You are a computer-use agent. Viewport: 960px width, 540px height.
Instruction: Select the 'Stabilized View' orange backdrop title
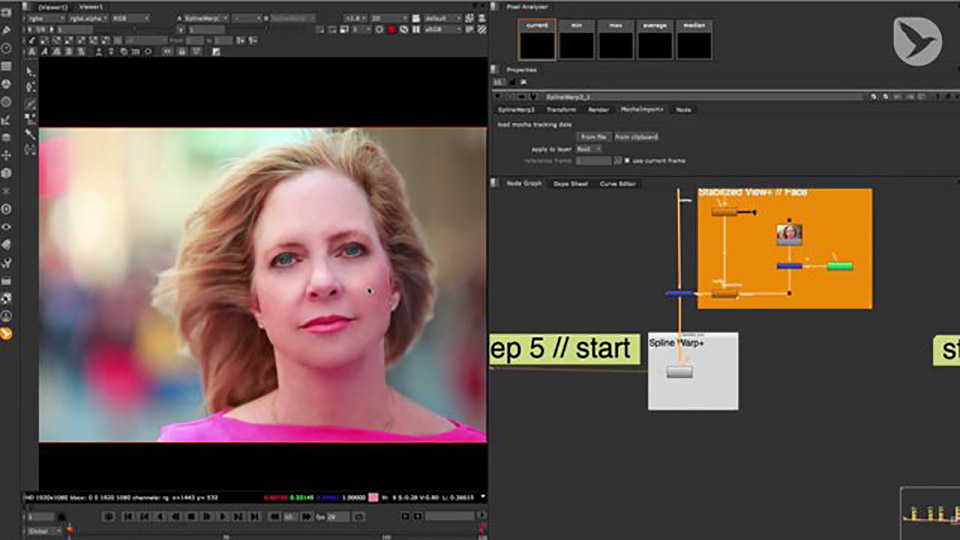click(x=752, y=193)
